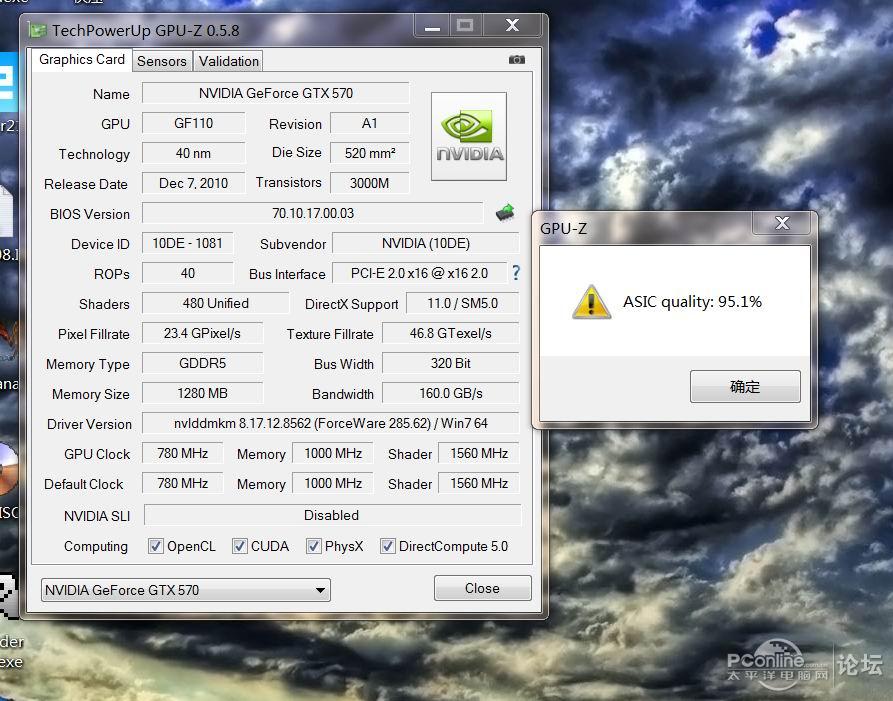The height and width of the screenshot is (701, 893).
Task: Click the GPU Name text field
Action: [x=275, y=93]
